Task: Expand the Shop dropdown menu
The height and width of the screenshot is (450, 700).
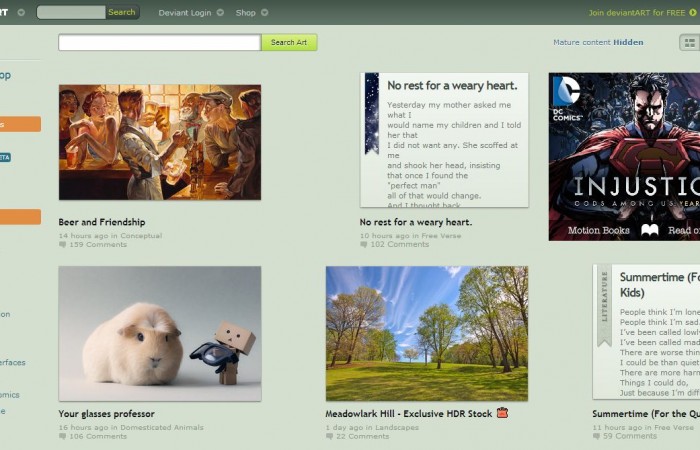Action: pos(265,13)
